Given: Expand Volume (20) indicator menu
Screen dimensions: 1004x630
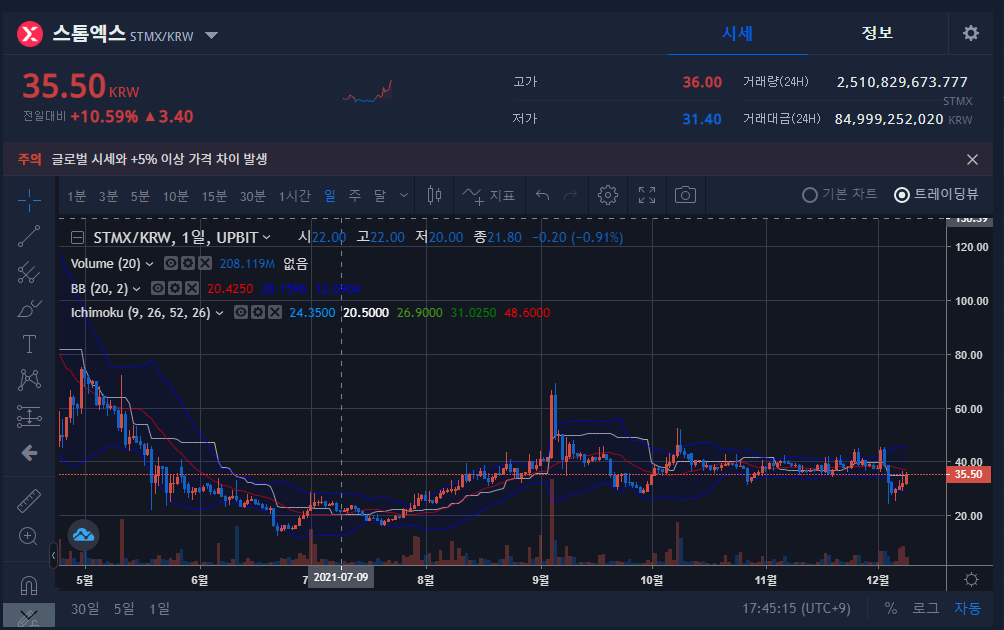Looking at the screenshot, I should coord(149,264).
